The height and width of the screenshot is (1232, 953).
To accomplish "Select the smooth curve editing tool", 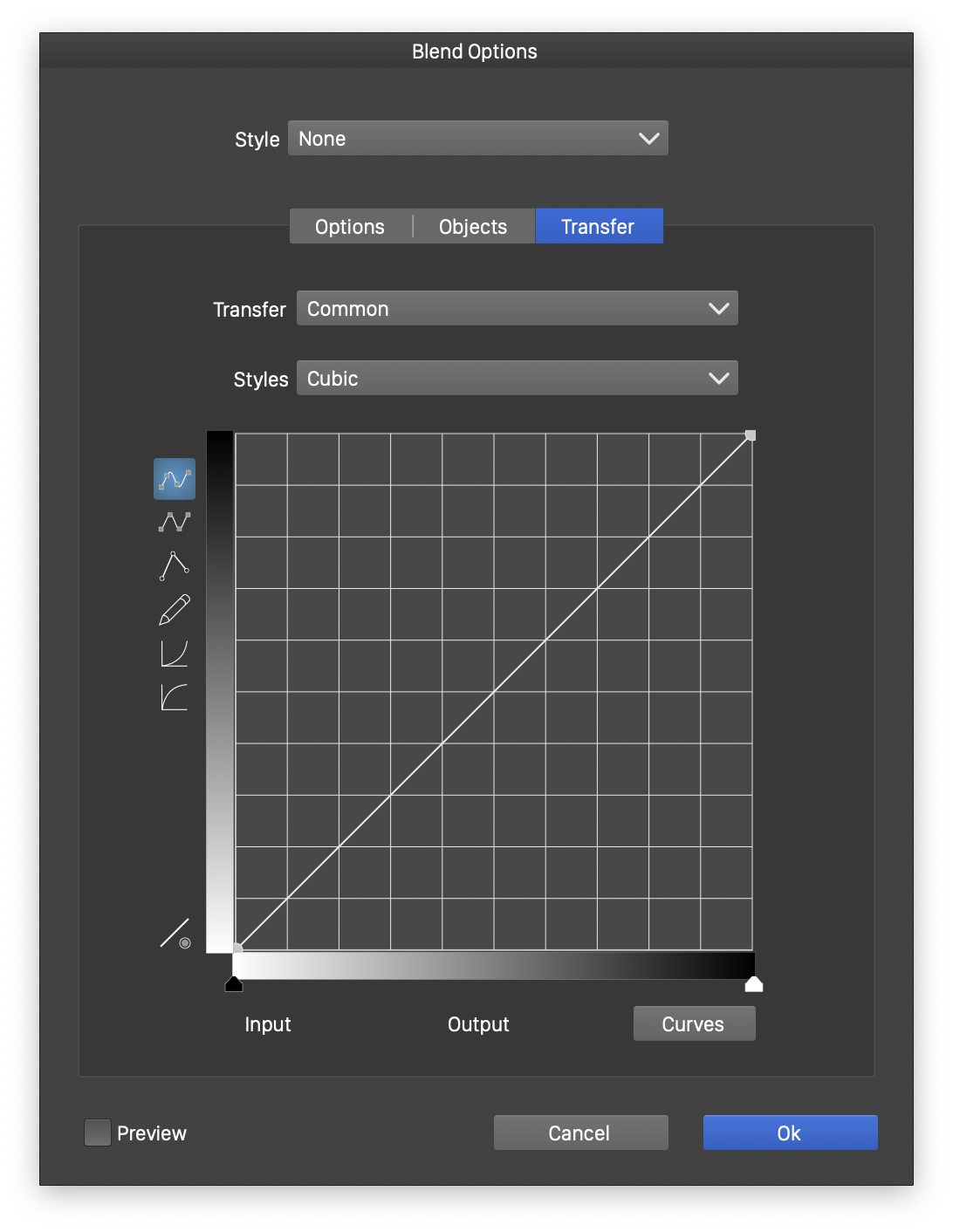I will coord(175,479).
